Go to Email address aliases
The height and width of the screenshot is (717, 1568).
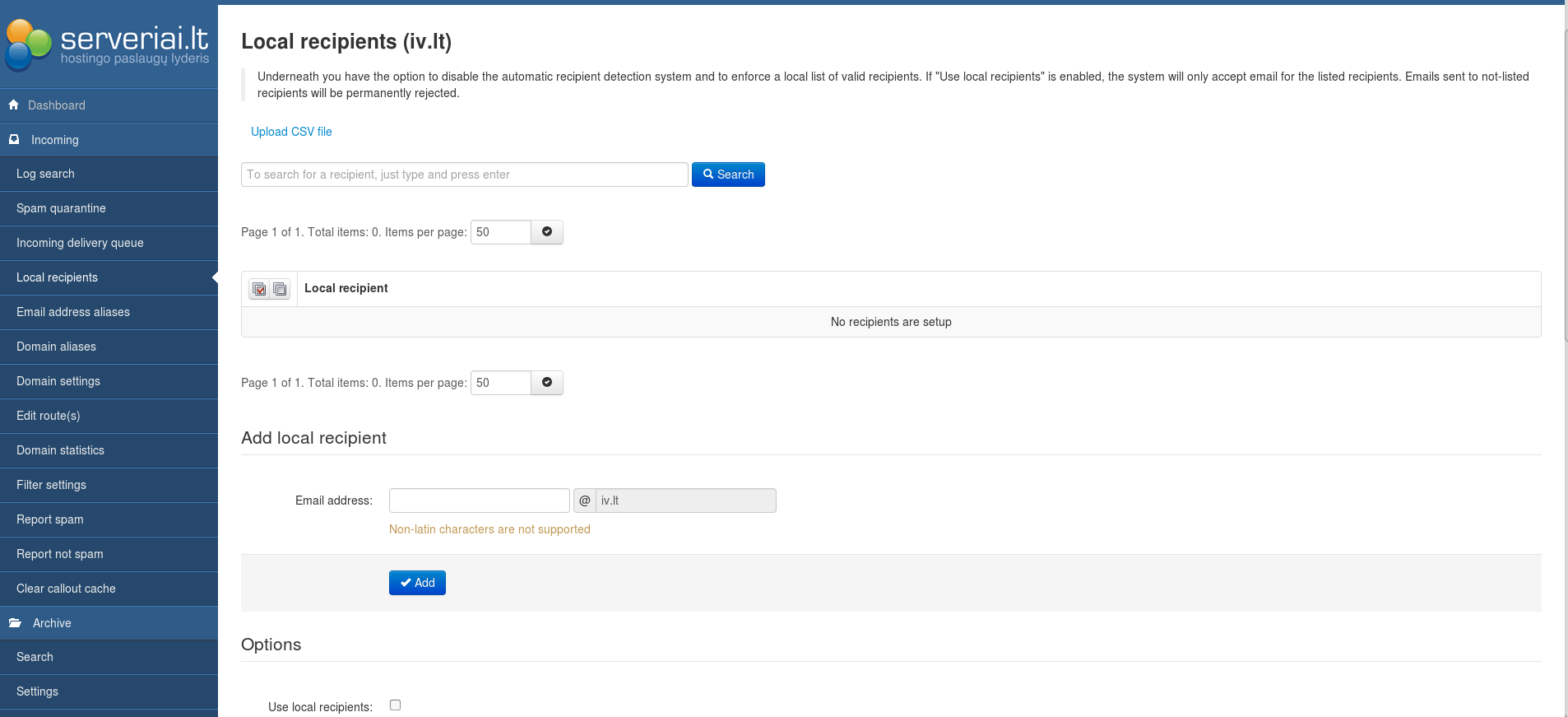click(x=73, y=312)
